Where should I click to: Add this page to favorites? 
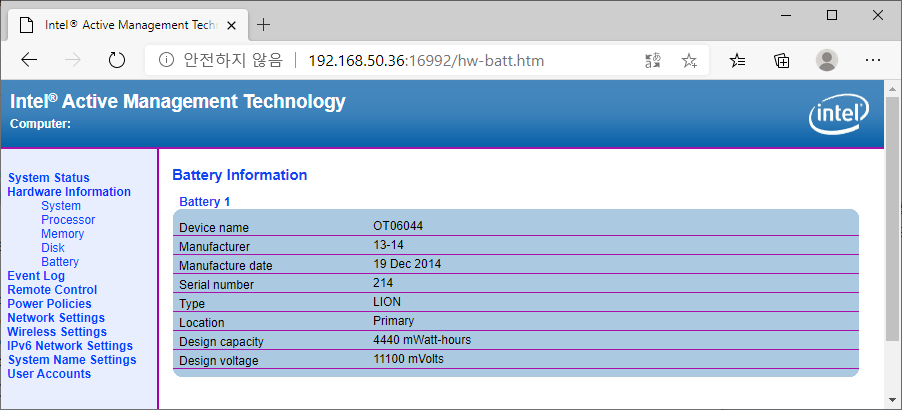689,60
